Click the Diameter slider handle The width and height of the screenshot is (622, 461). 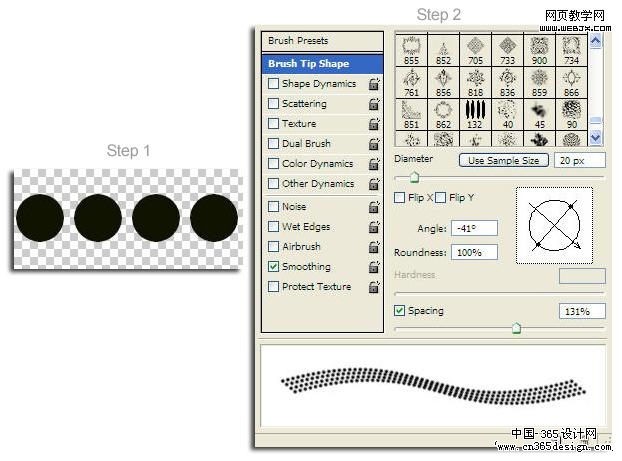point(414,177)
